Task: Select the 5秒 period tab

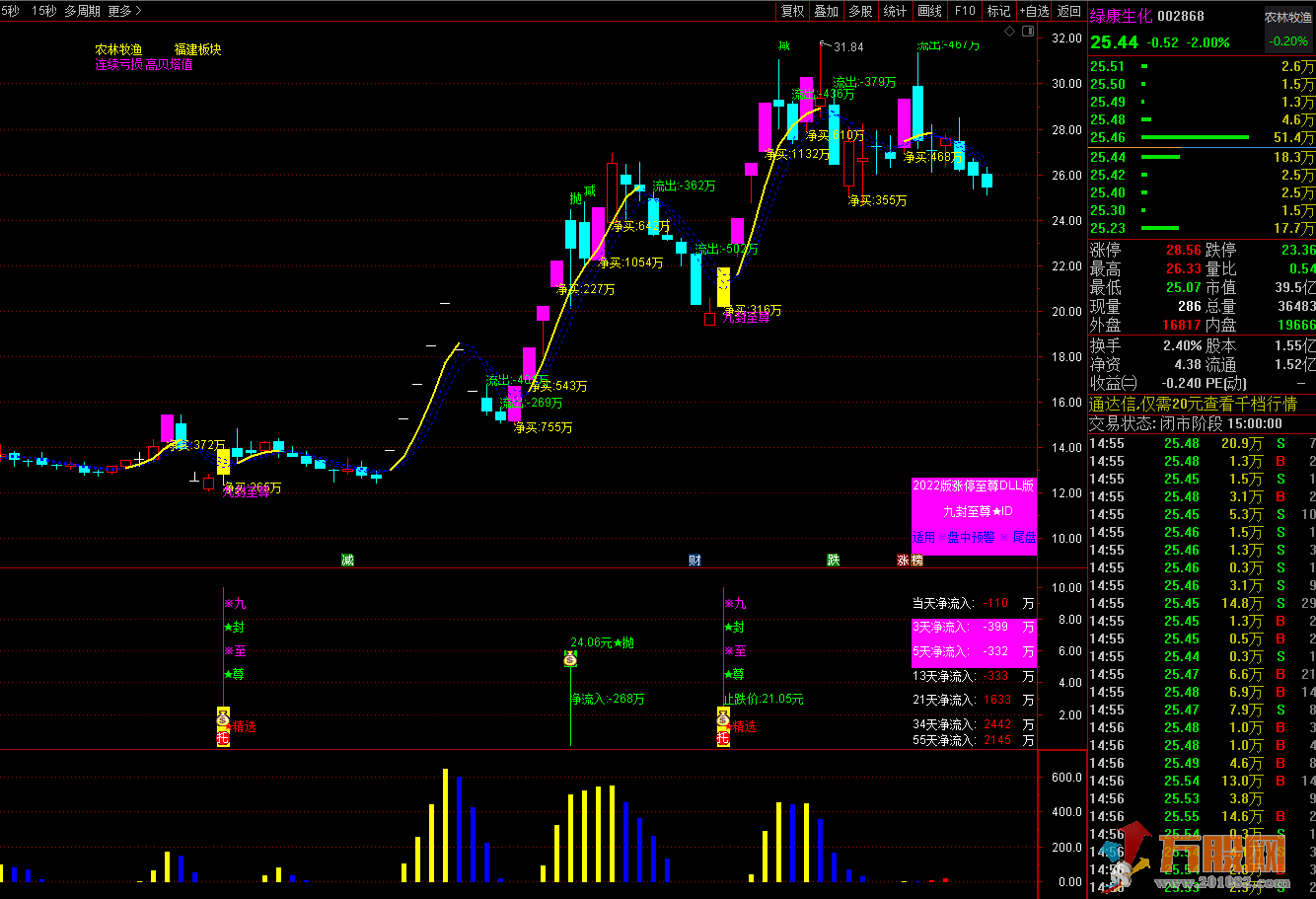Action: click(9, 11)
